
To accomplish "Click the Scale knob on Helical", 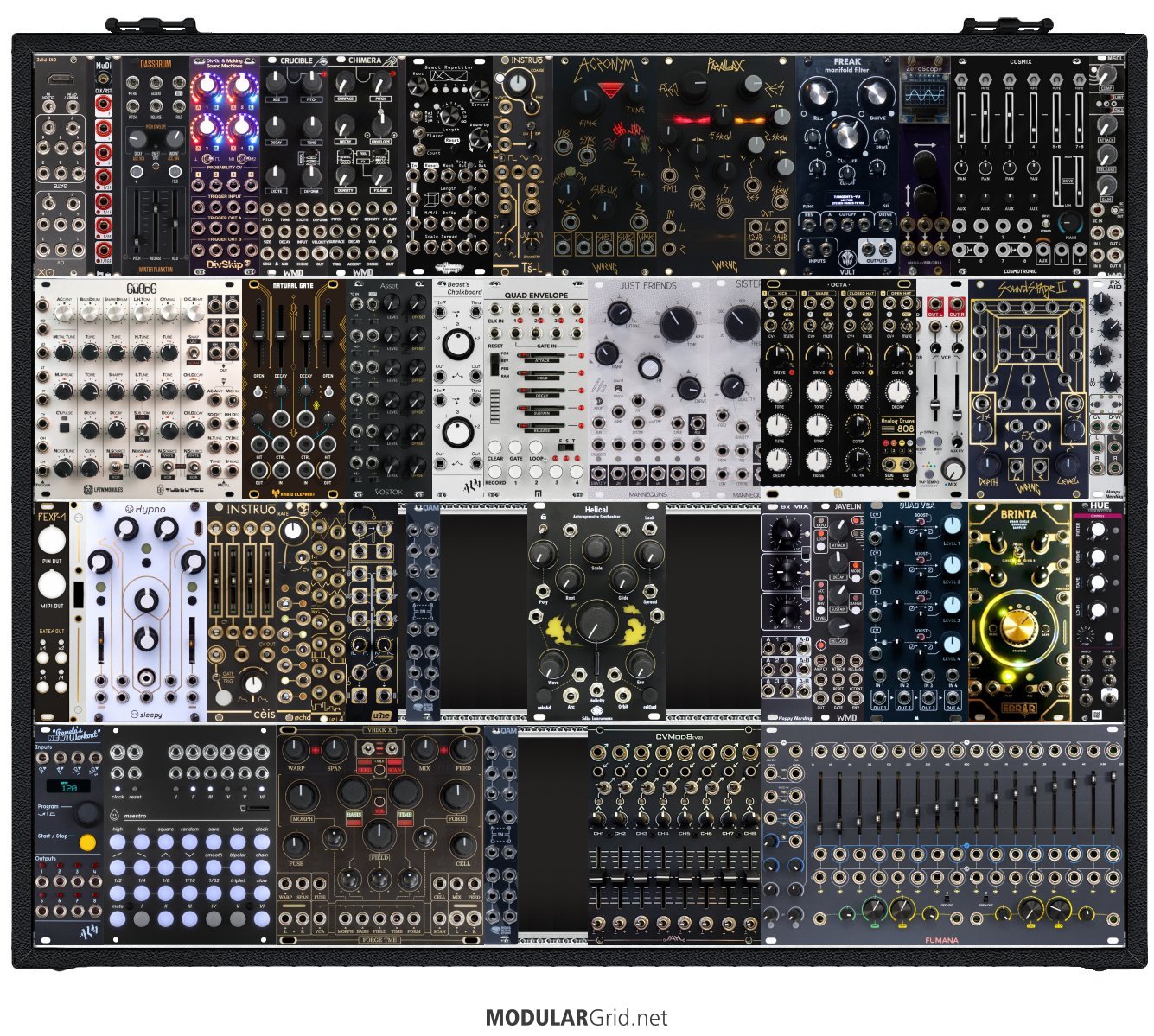I will (x=596, y=548).
